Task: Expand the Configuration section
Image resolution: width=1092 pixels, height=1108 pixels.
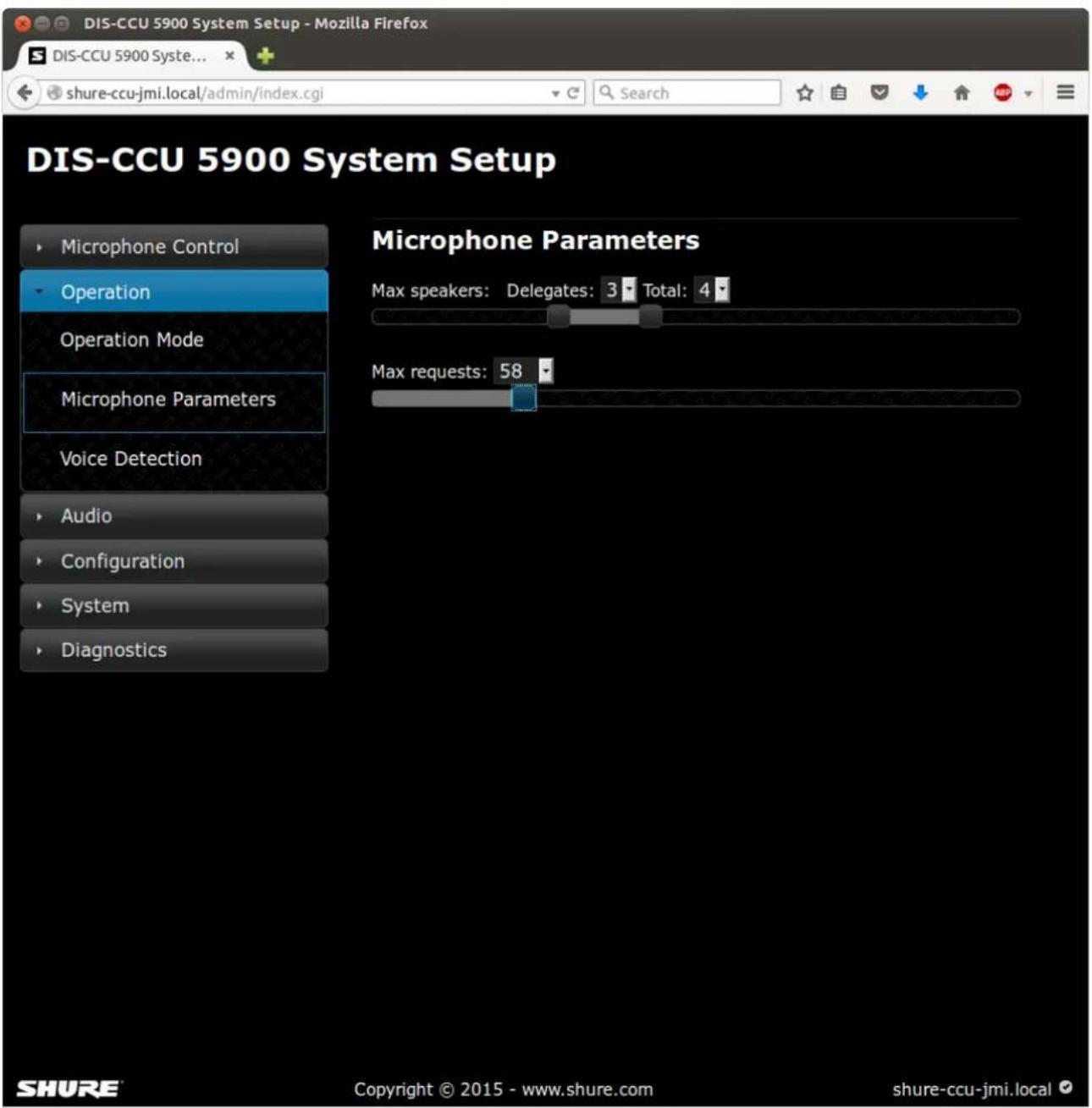Action: 174,561
